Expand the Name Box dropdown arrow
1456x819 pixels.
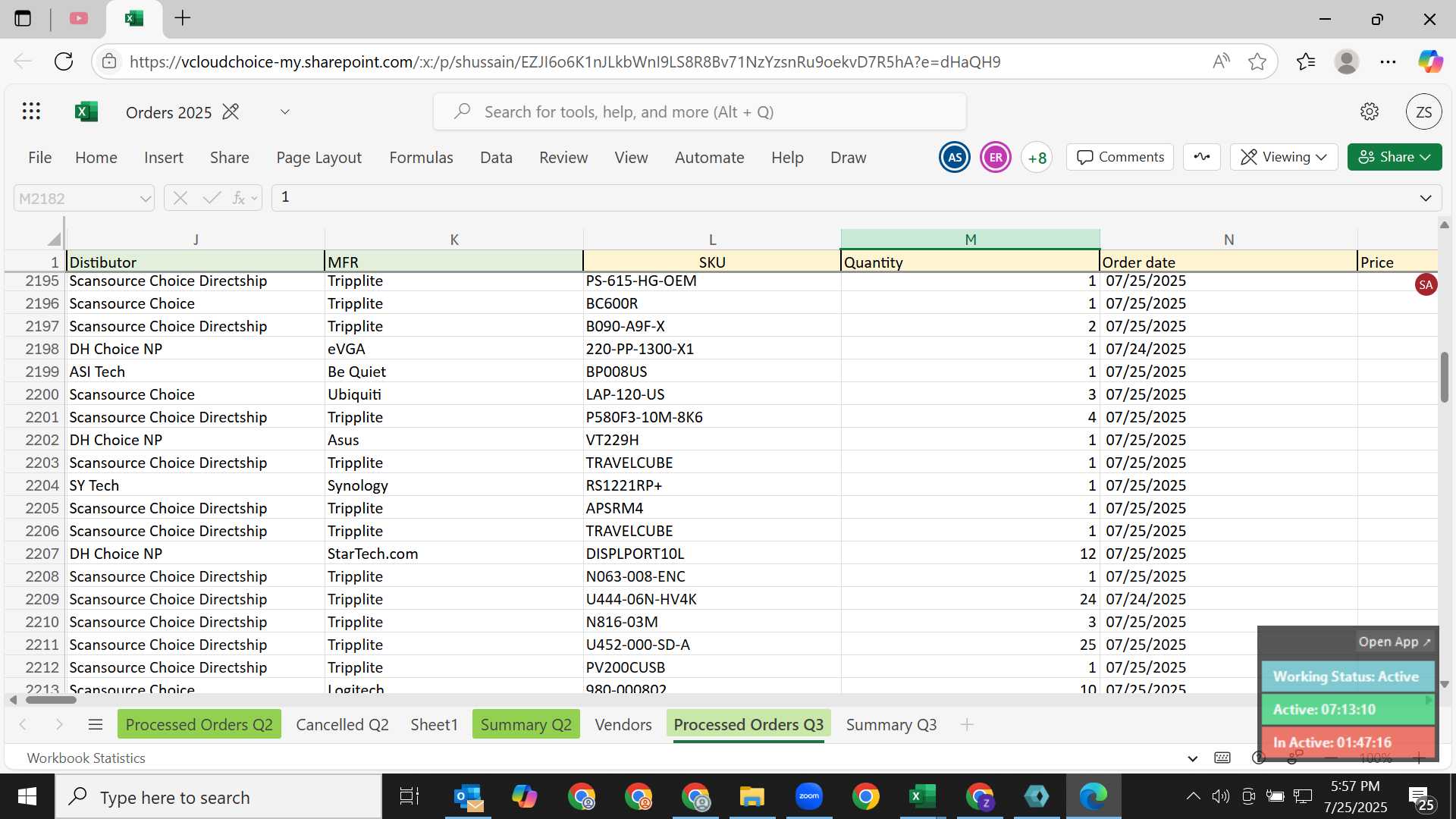click(146, 199)
